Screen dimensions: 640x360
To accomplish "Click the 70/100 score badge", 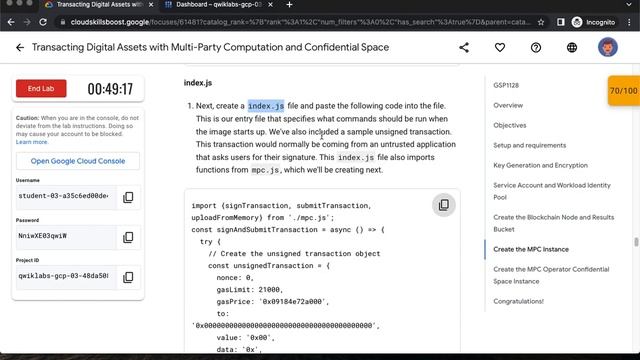I will tap(623, 91).
